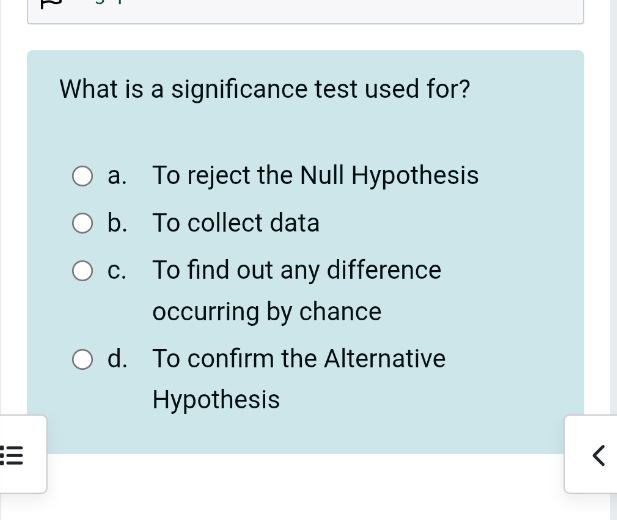Click answer text 'To reject the Null Hypothesis'
617x520 pixels.
[315, 176]
